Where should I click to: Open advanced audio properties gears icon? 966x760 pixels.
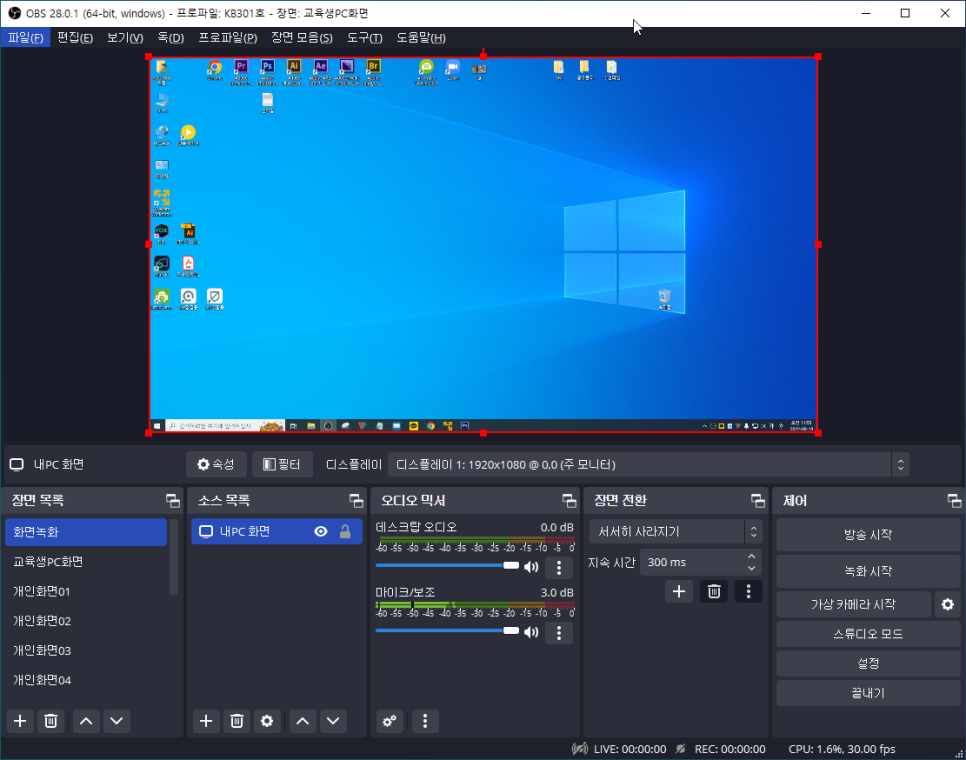coord(389,721)
